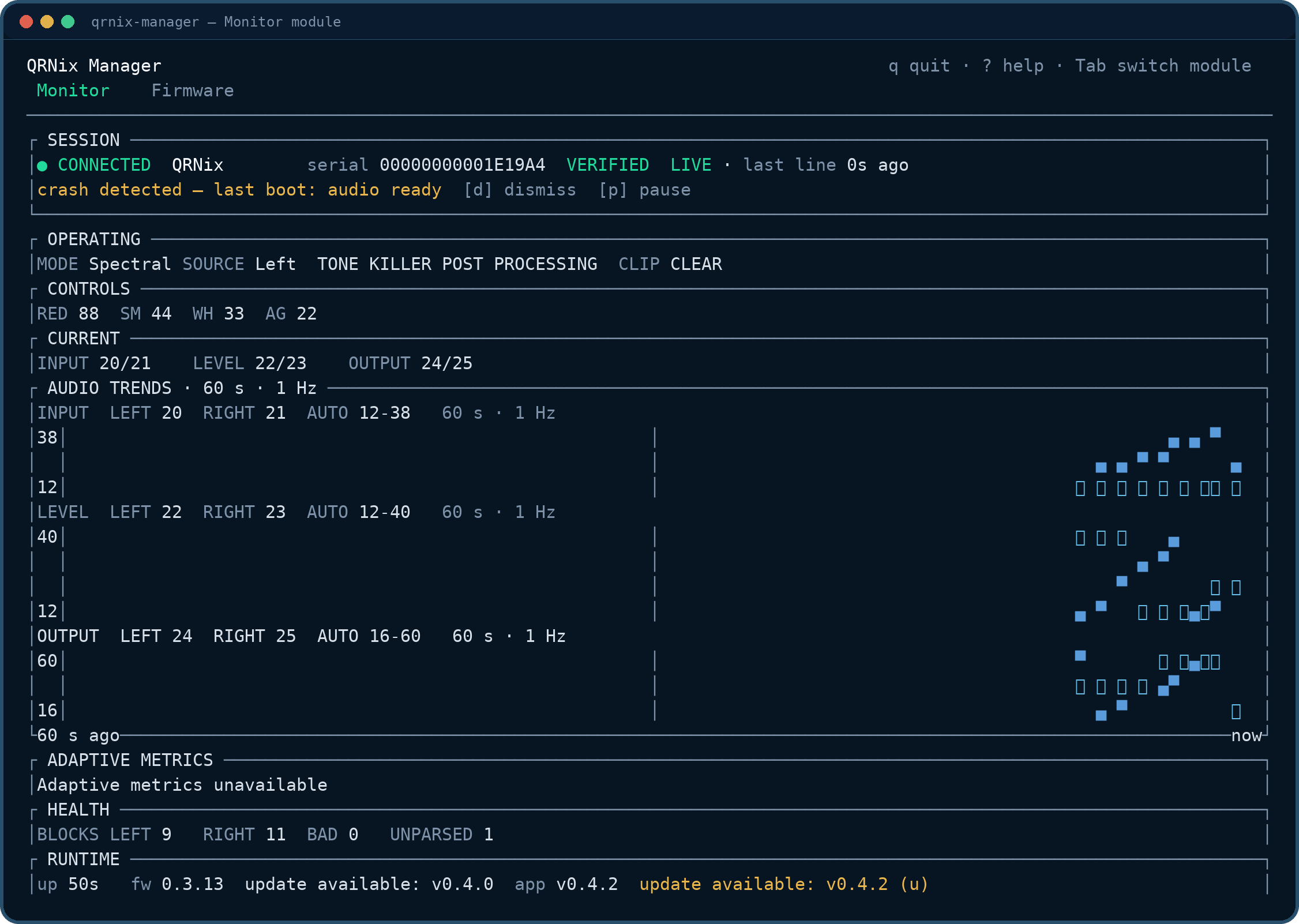Image resolution: width=1299 pixels, height=924 pixels.
Task: Click the fw 0.3.13 firmware version
Action: pos(177,884)
